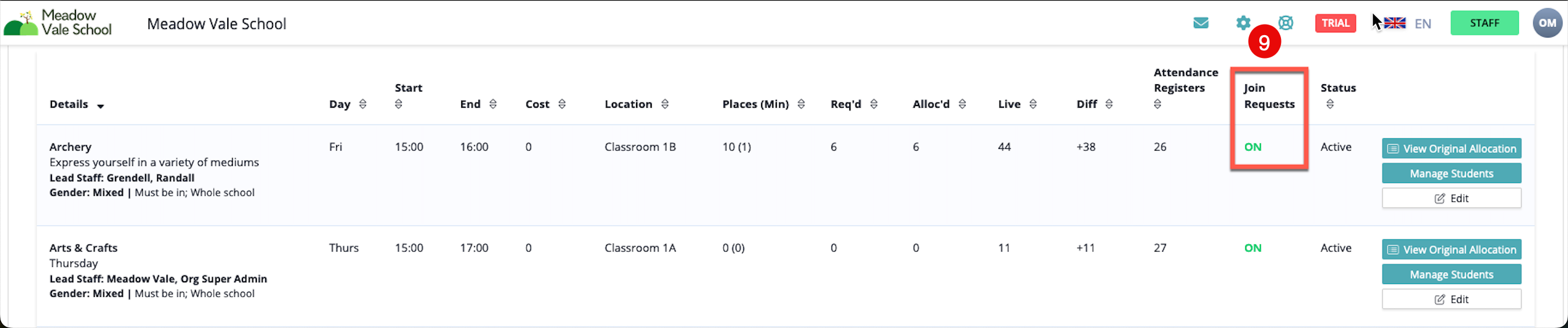Toggle Arts & Crafts join requests ON
Screen dimensions: 1568x328
1253,248
